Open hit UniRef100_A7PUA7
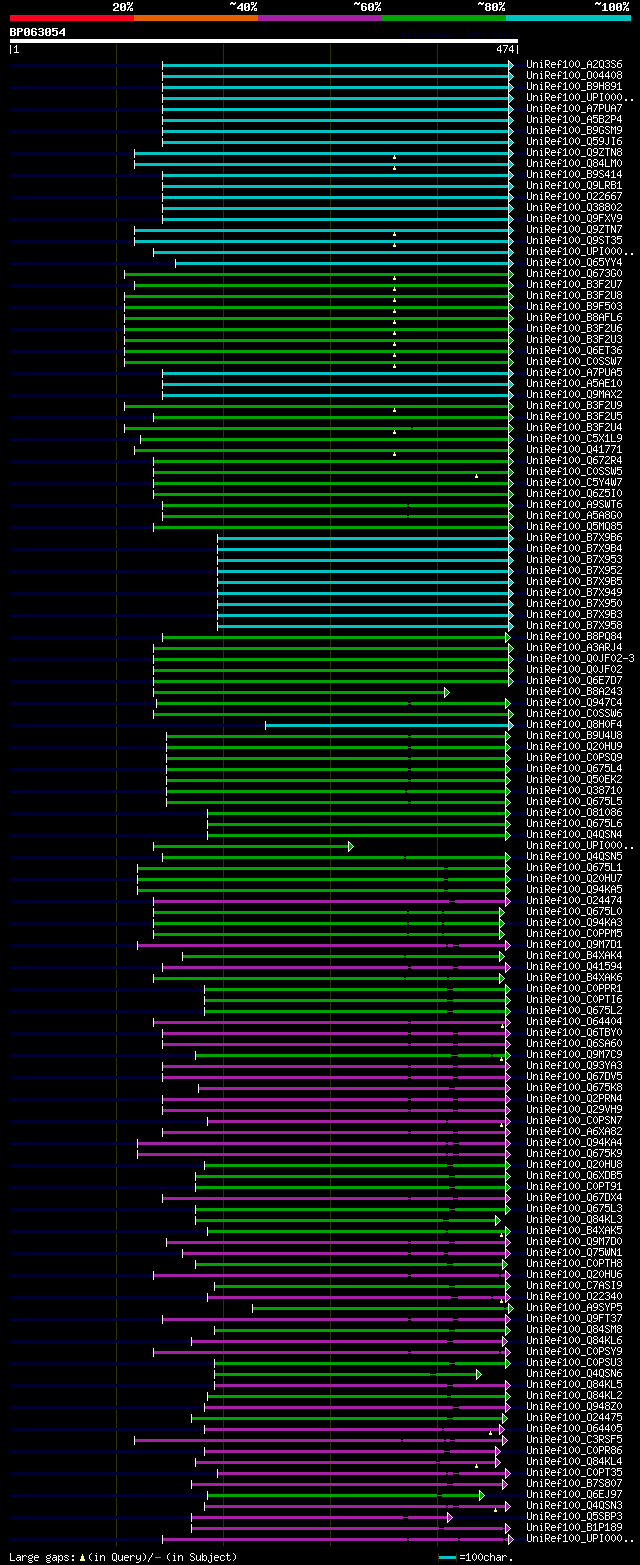 [576, 108]
